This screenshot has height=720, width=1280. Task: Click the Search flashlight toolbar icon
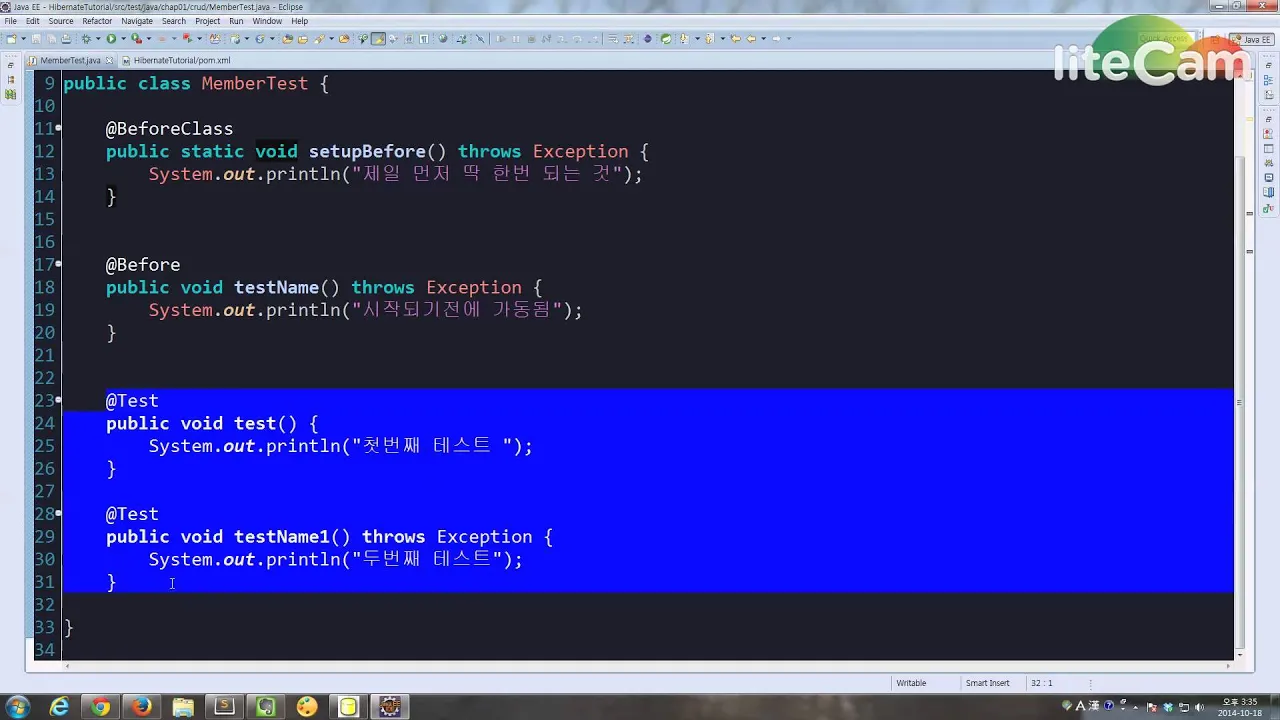click(319, 39)
